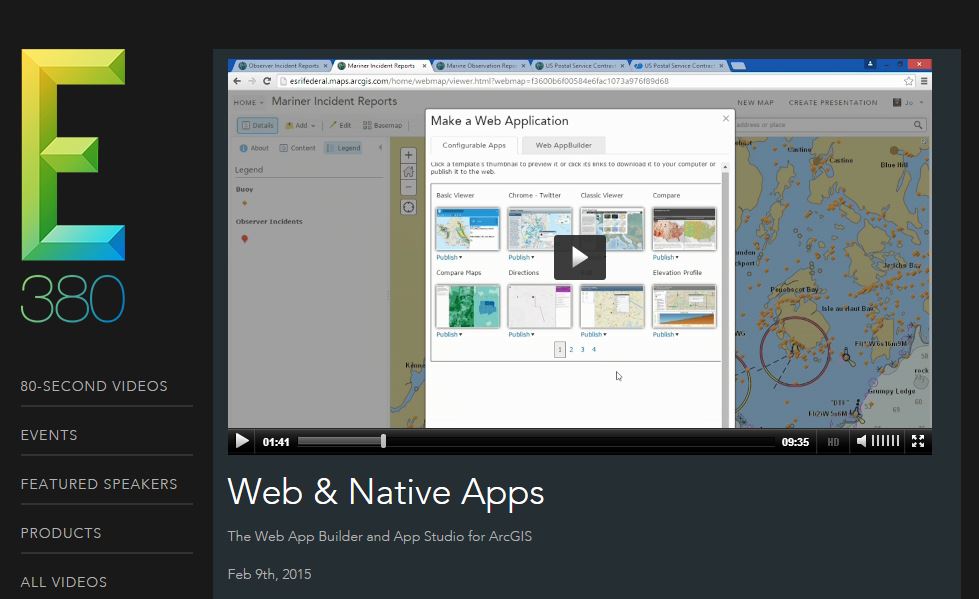Mute the video with speaker icon
This screenshot has width=979, height=599.
861,441
